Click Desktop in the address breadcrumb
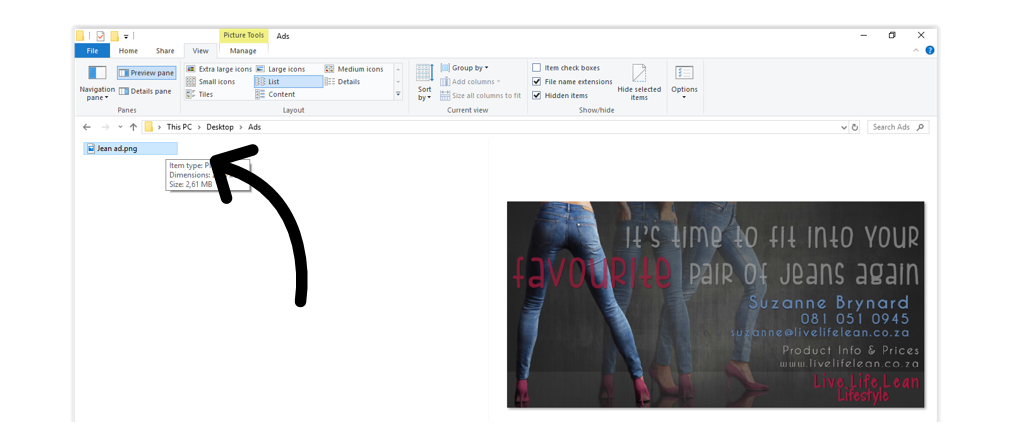The image size is (1011, 445). [x=220, y=127]
